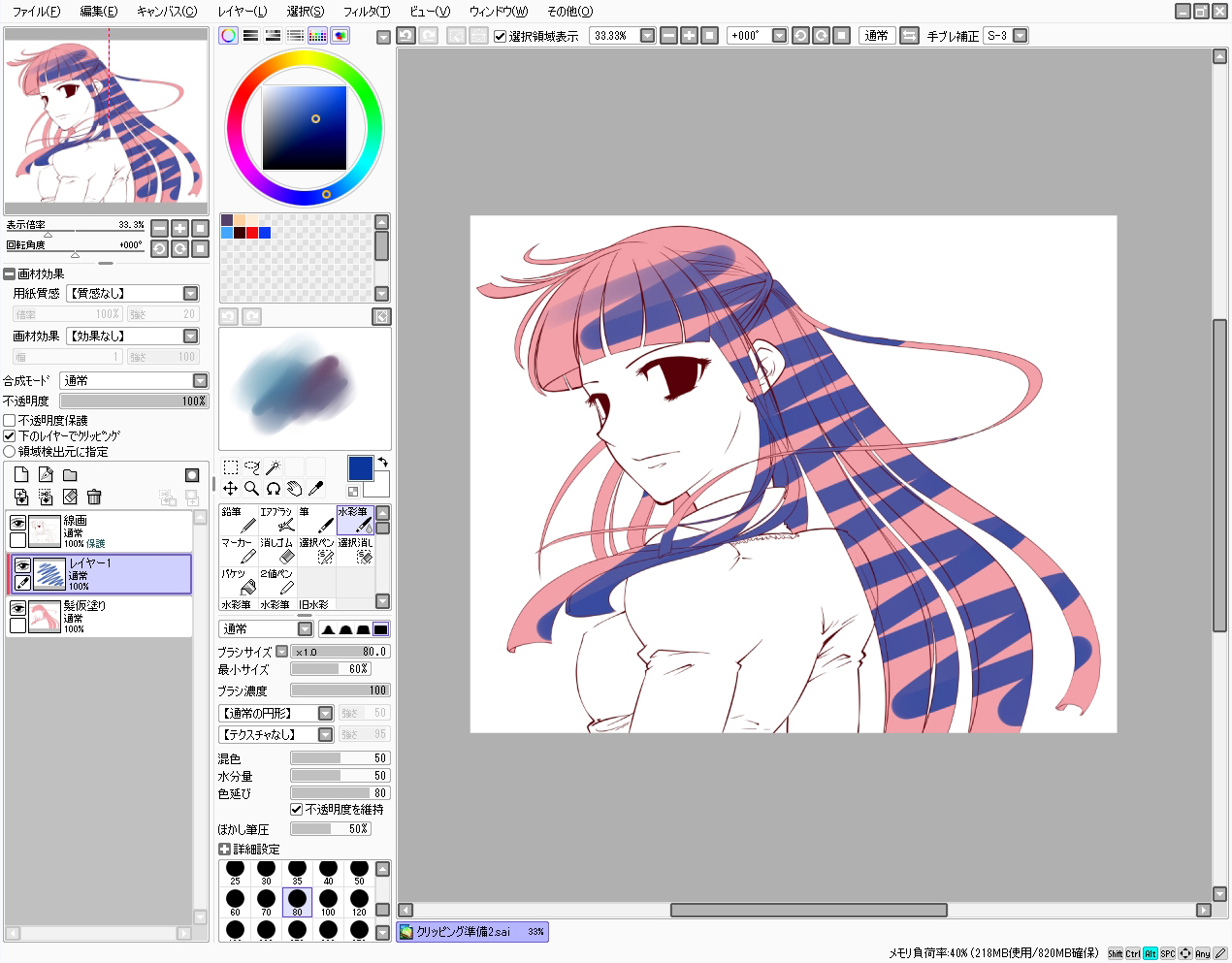Select the rectangular selection tool
Screen dimensions: 1232x963
pyautogui.click(x=231, y=467)
